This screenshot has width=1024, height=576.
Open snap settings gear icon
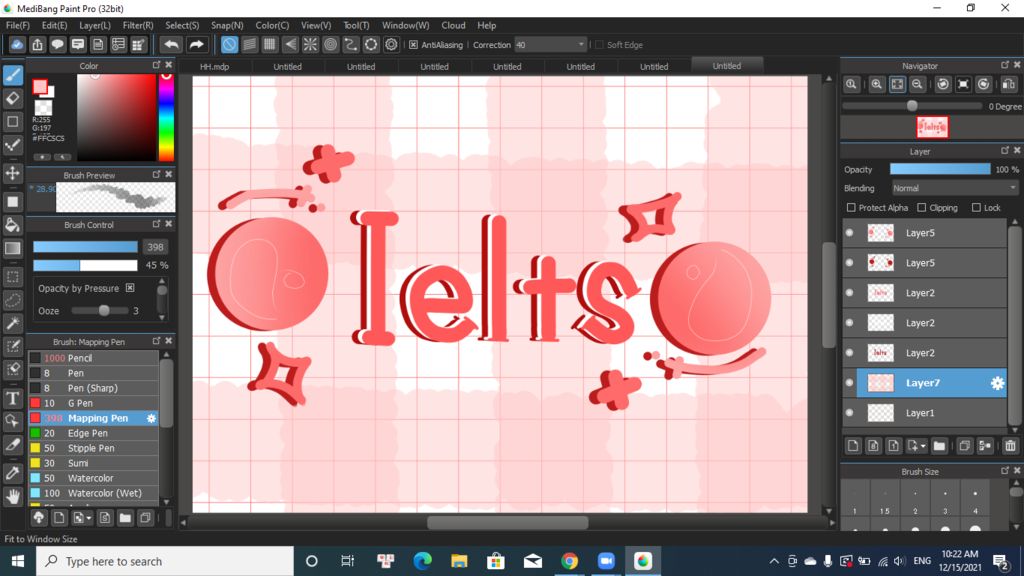(391, 44)
